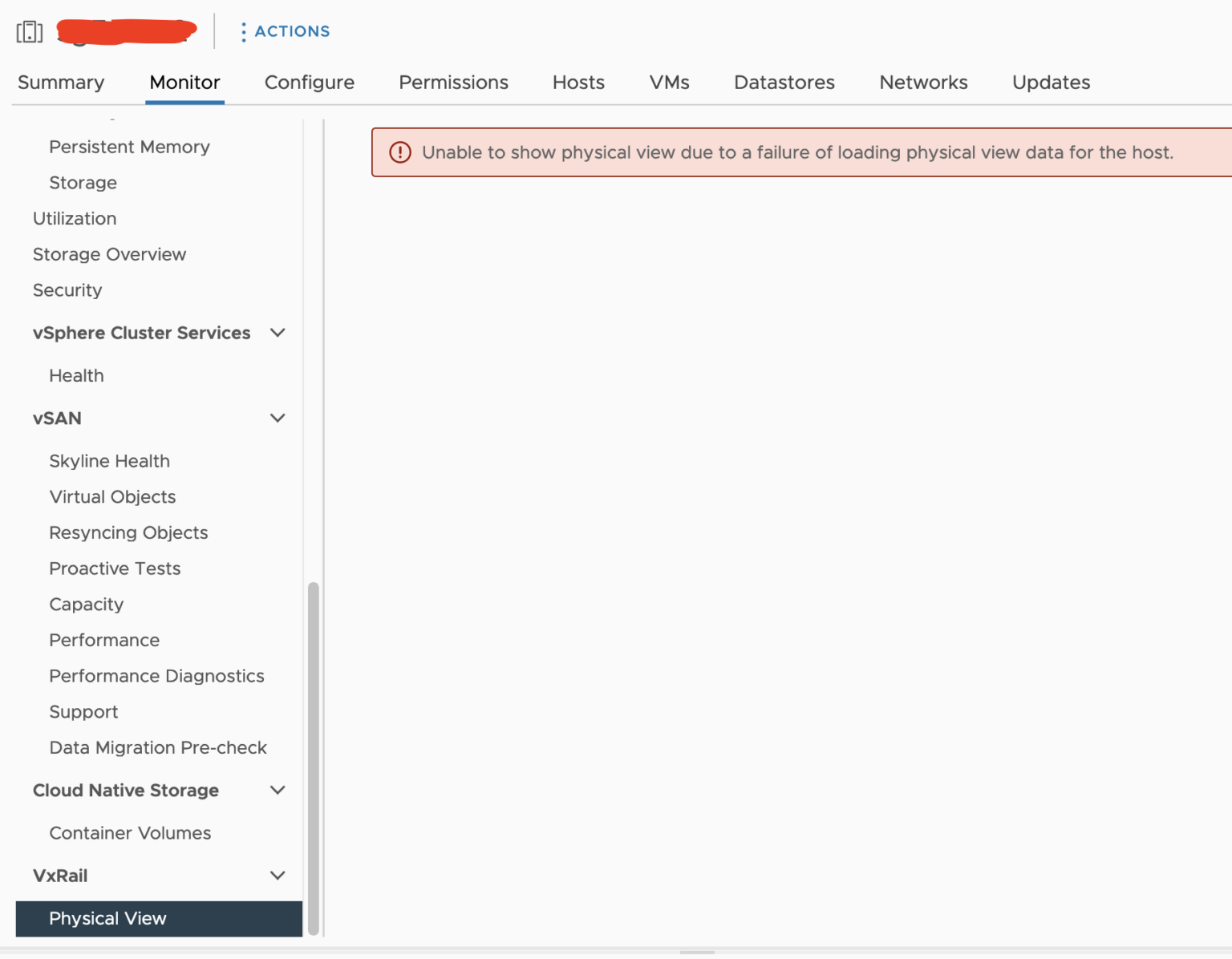1232x959 pixels.
Task: Open the ACTIONS menu
Action: [x=292, y=31]
